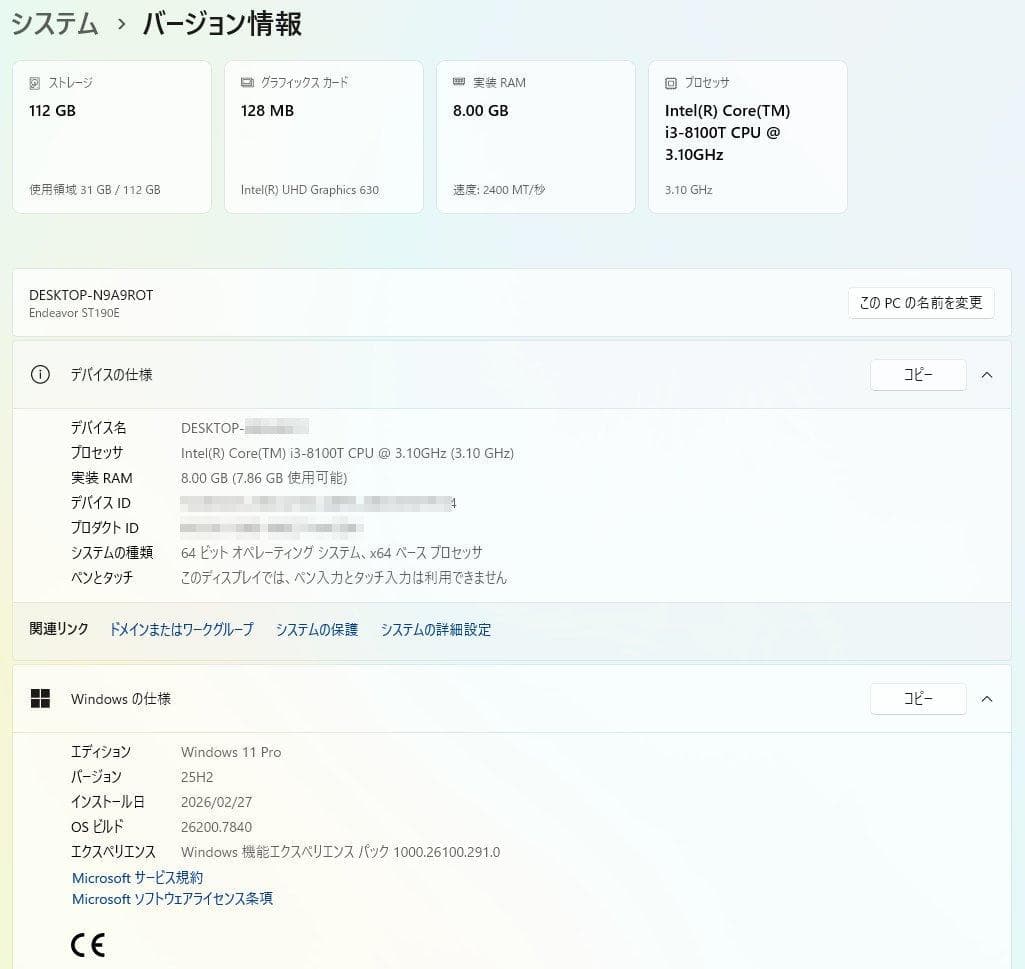
Task: Open システムの詳細設定 link
Action: (x=436, y=629)
